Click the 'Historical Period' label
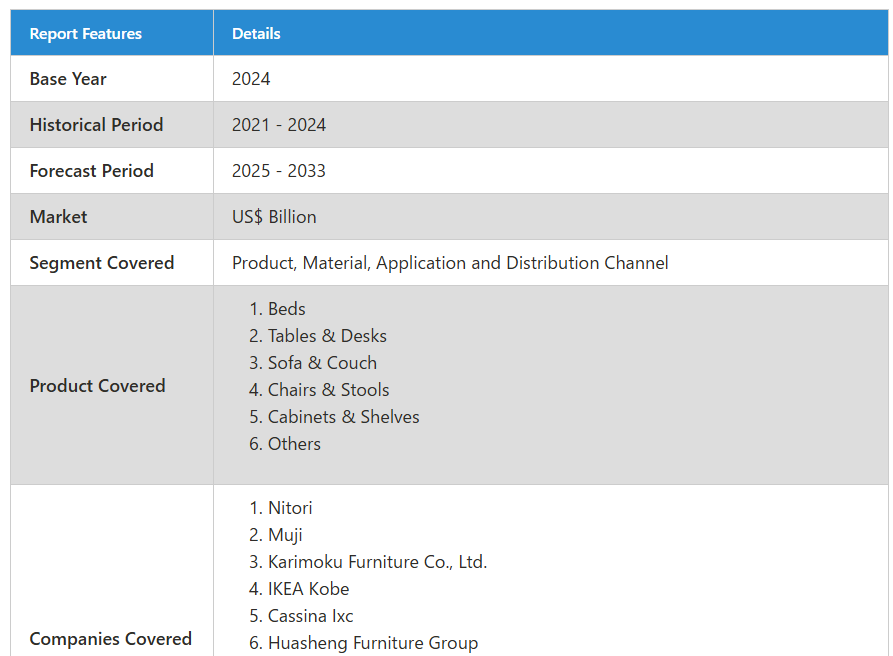This screenshot has height=656, width=893. [x=96, y=125]
